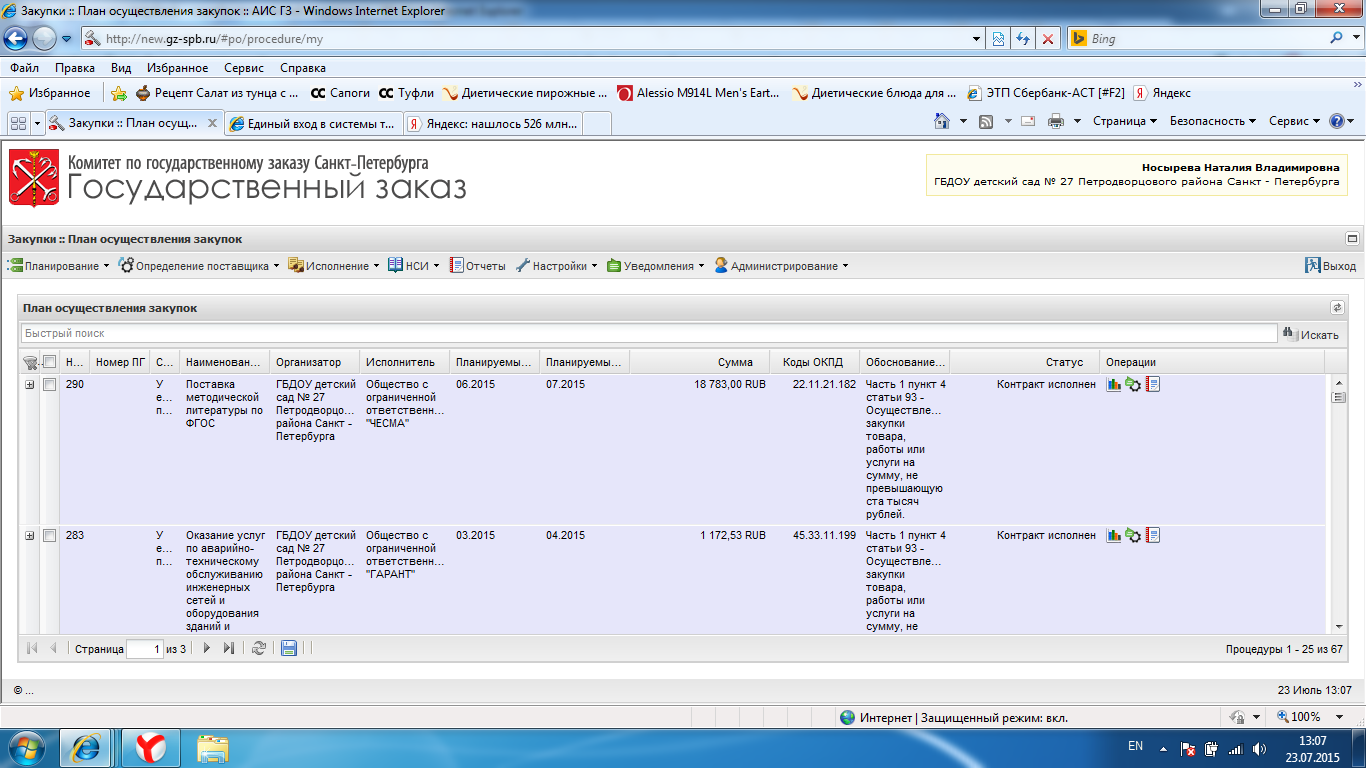Check the checkbox for procedure 290
The image size is (1366, 768).
click(x=49, y=385)
